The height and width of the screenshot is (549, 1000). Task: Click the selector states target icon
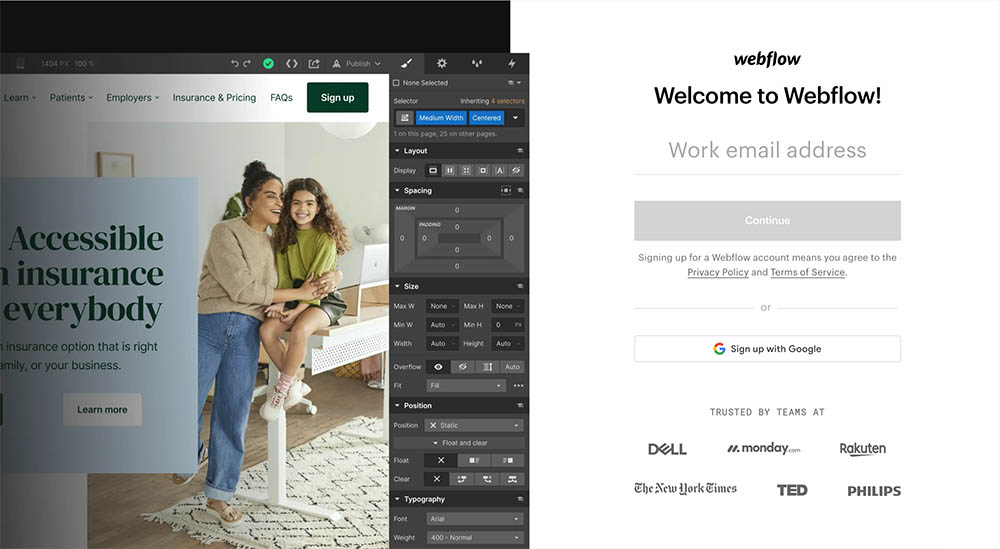point(404,118)
